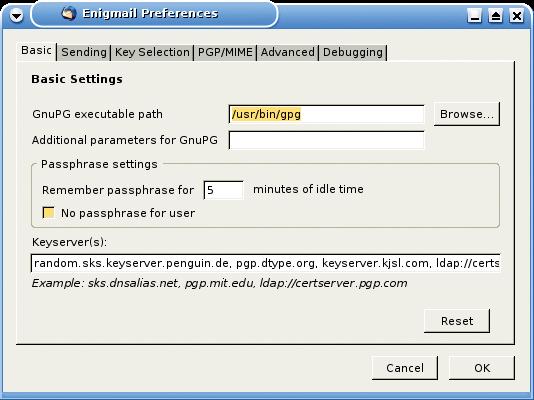Open the Key Selection tab

pos(152,52)
